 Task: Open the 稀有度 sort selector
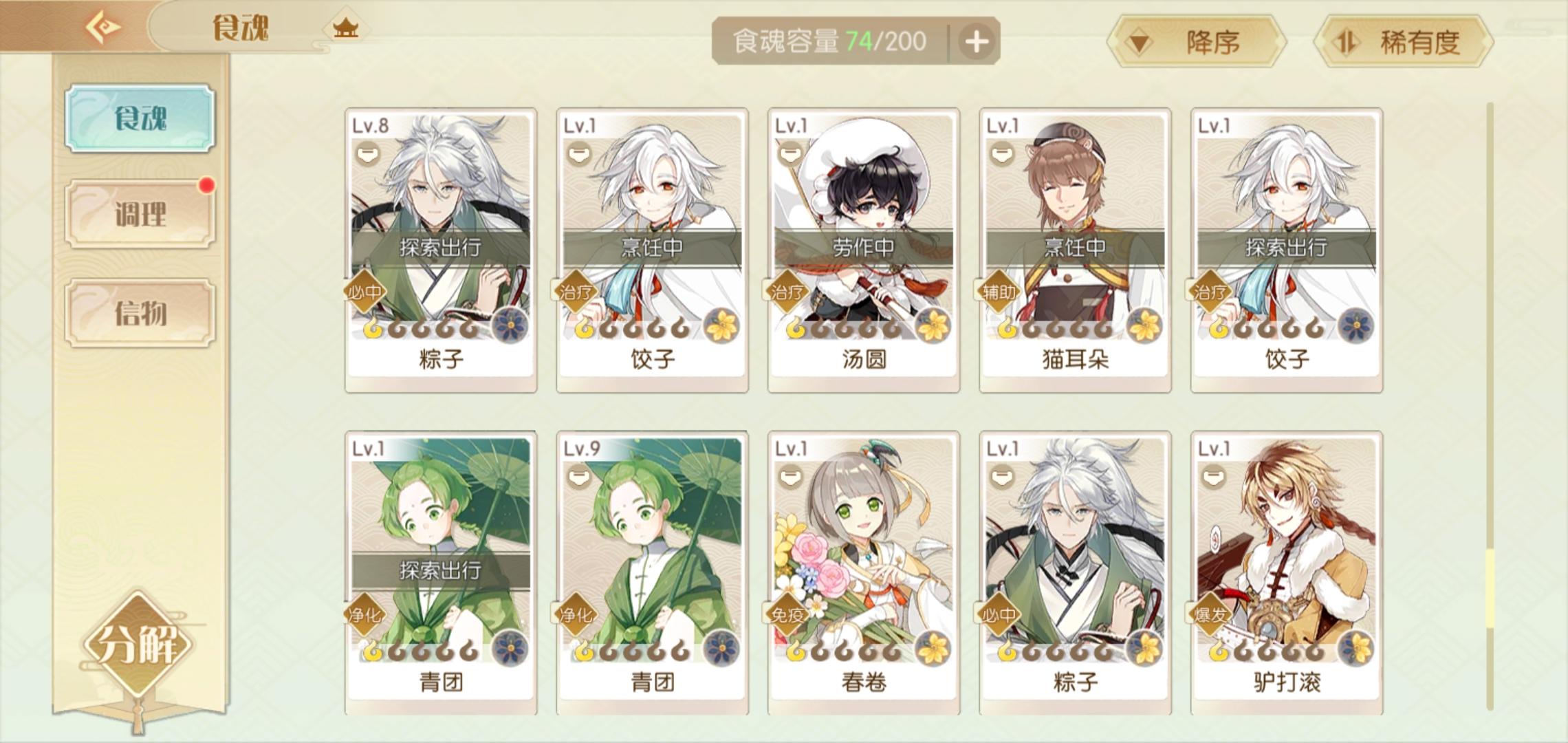[1404, 43]
